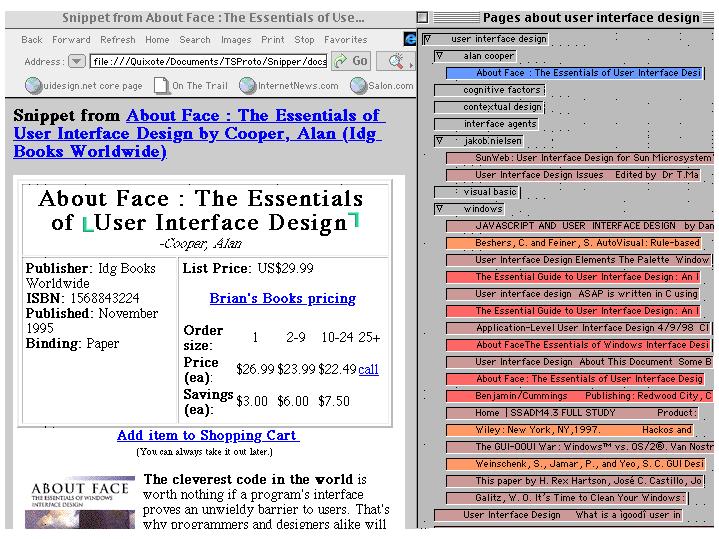Select the 'visual basic' category
Viewport: 719px width, 539px height.
point(476,192)
